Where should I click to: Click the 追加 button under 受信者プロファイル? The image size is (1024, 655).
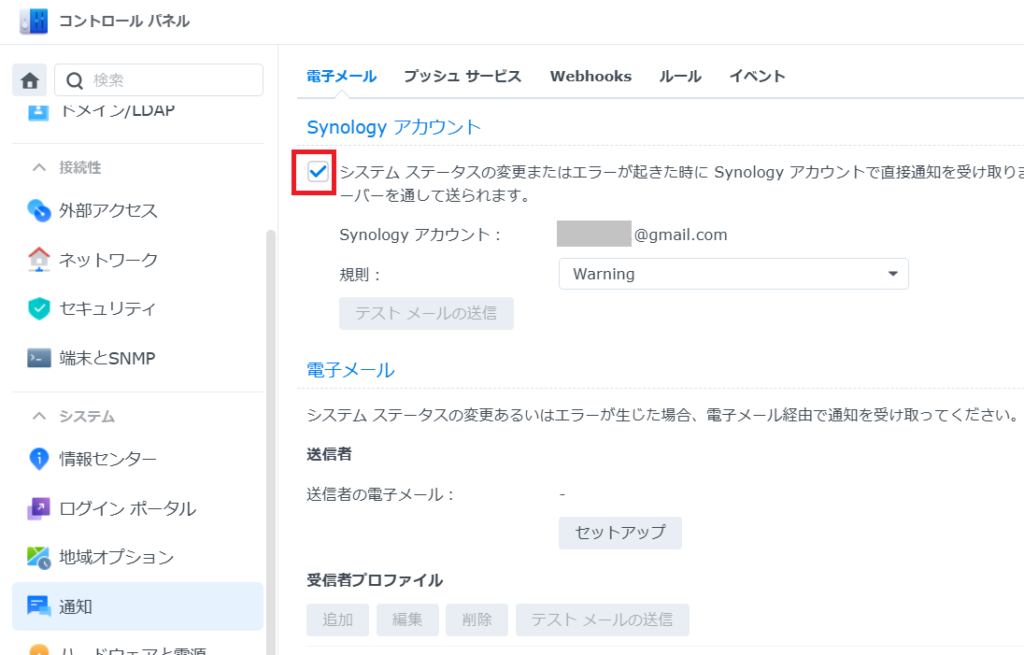click(337, 620)
